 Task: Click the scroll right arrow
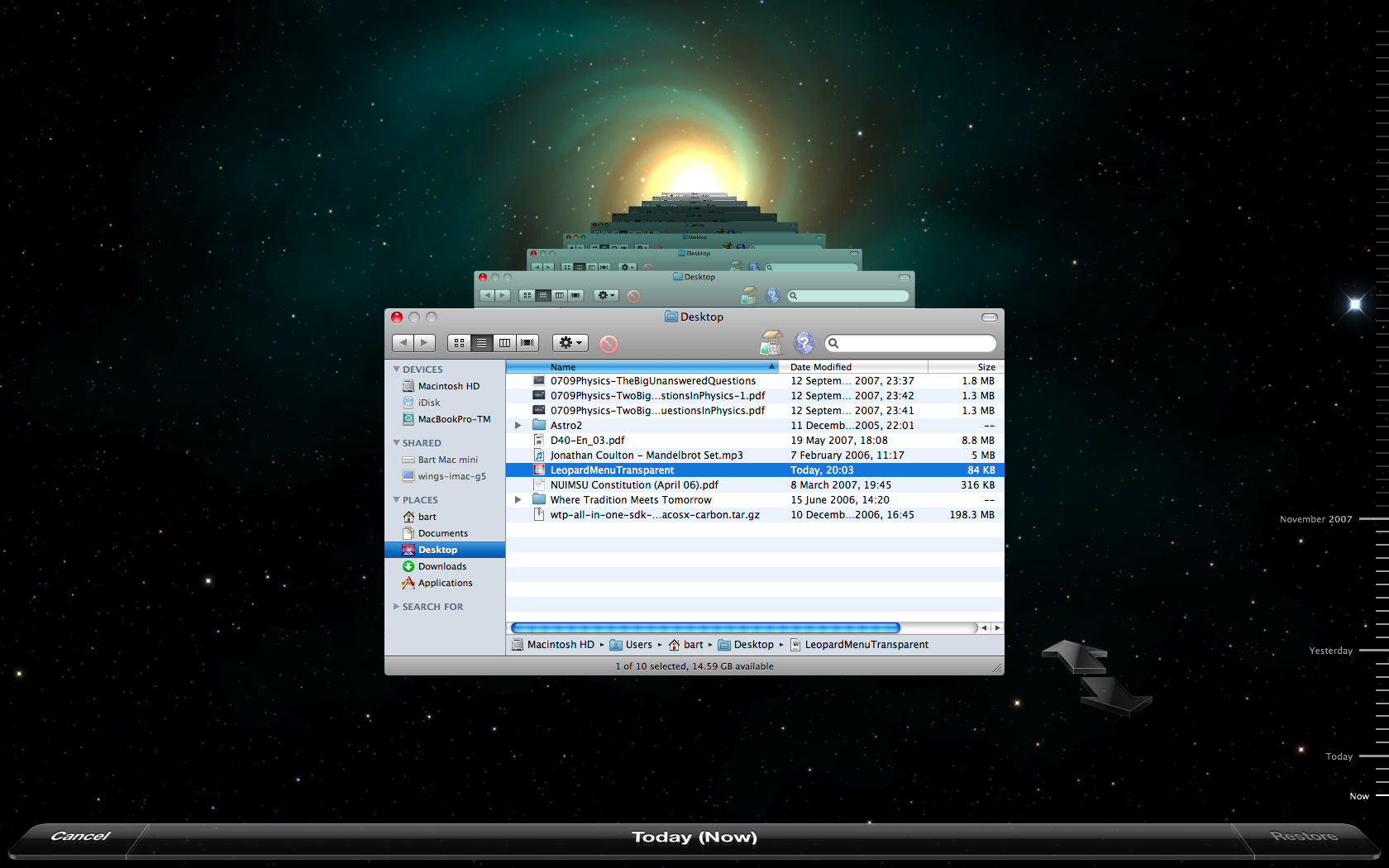[997, 628]
